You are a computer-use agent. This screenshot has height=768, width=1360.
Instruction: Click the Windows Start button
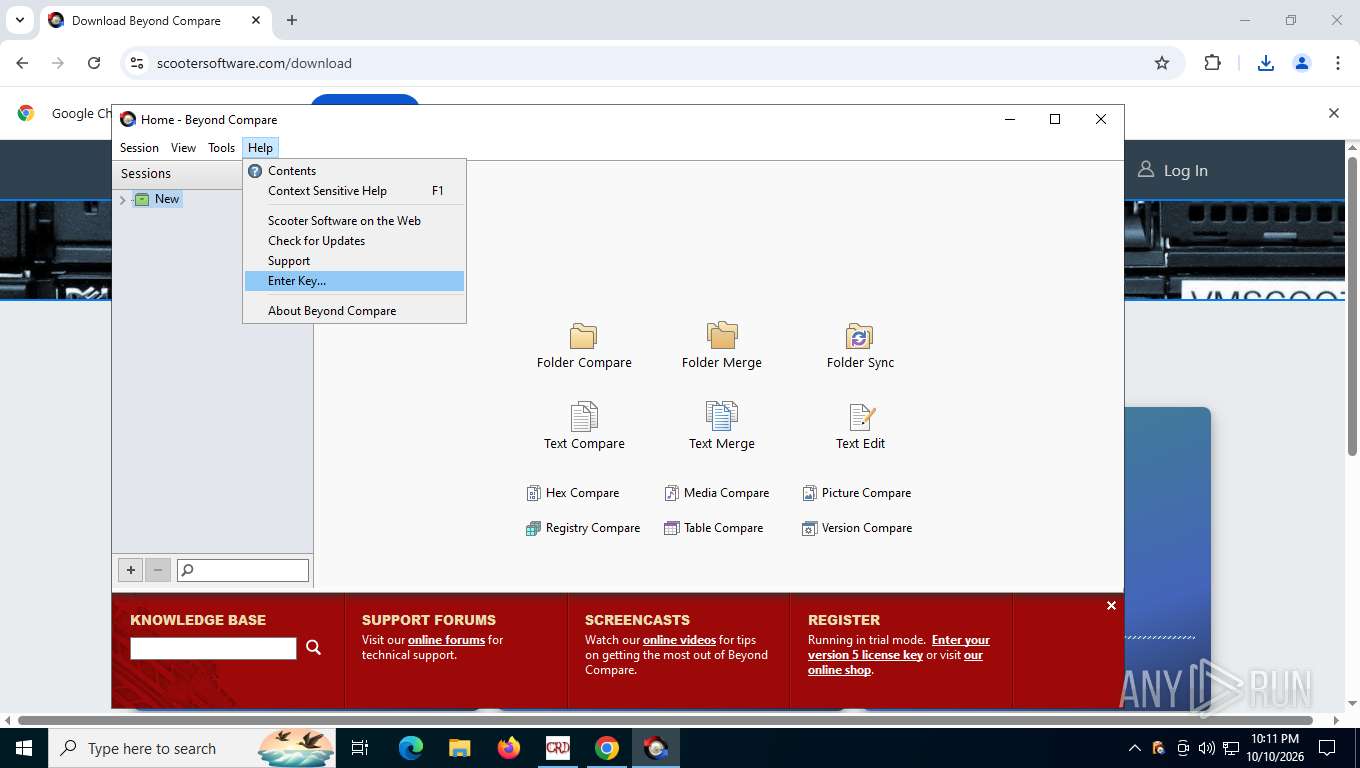(24, 748)
